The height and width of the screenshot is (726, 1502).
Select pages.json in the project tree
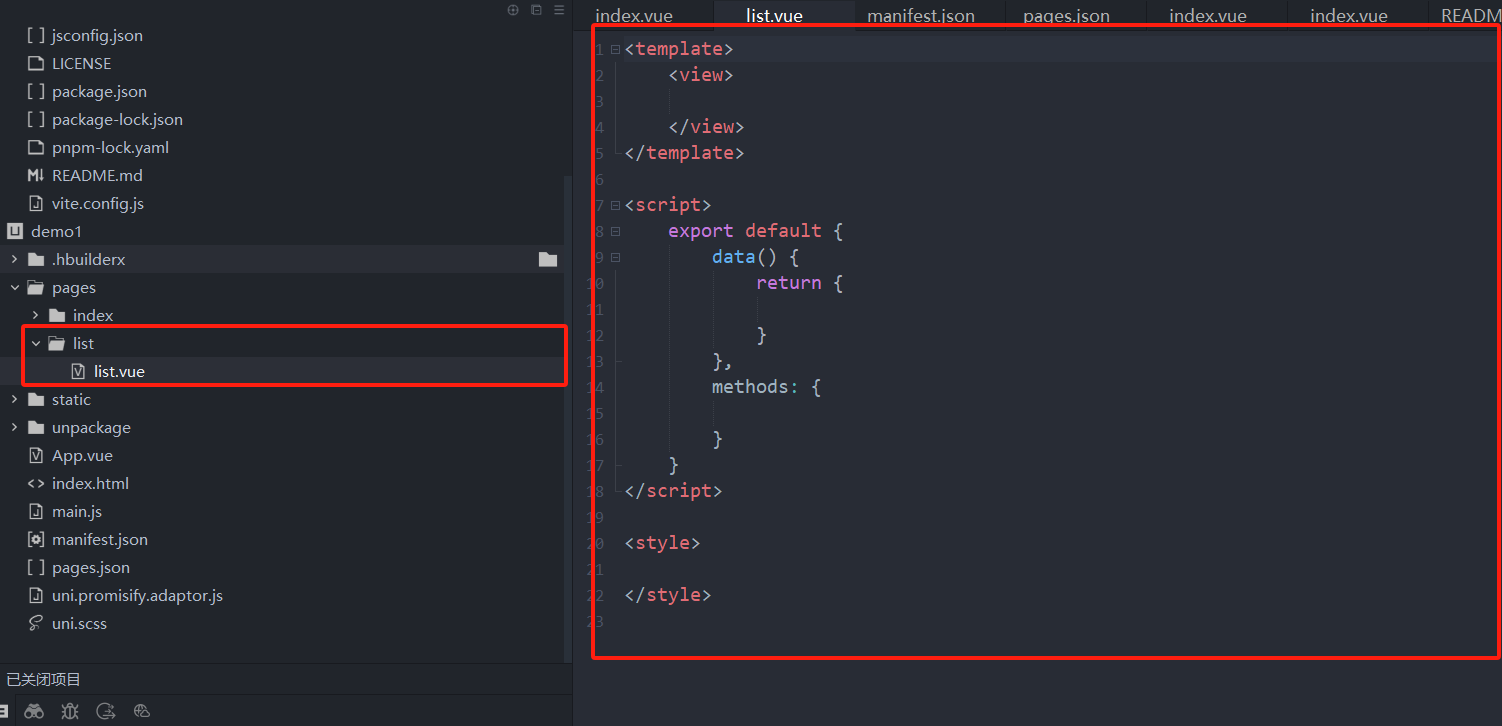click(91, 567)
